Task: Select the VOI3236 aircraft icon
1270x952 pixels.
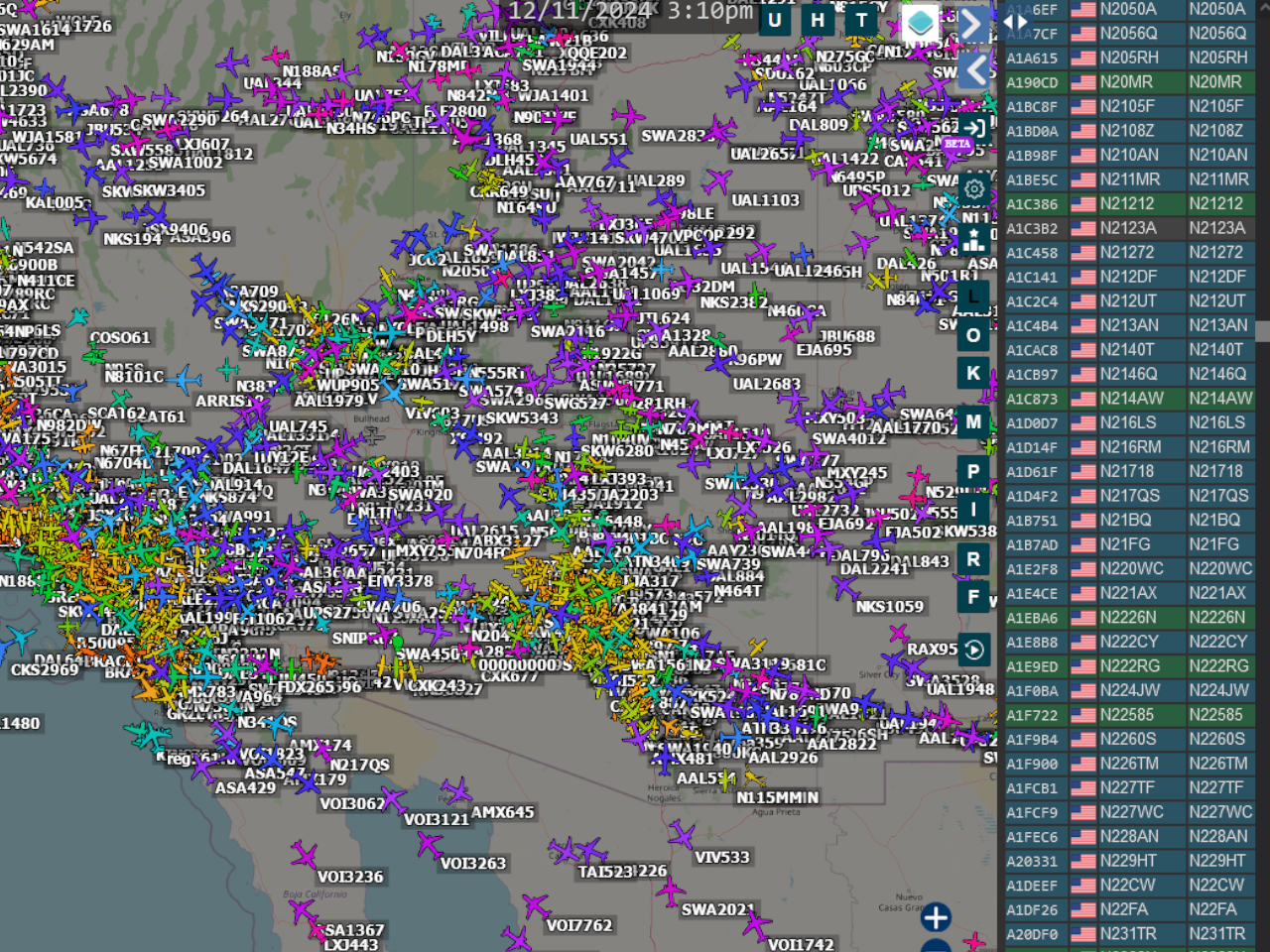Action: pyautogui.click(x=304, y=855)
